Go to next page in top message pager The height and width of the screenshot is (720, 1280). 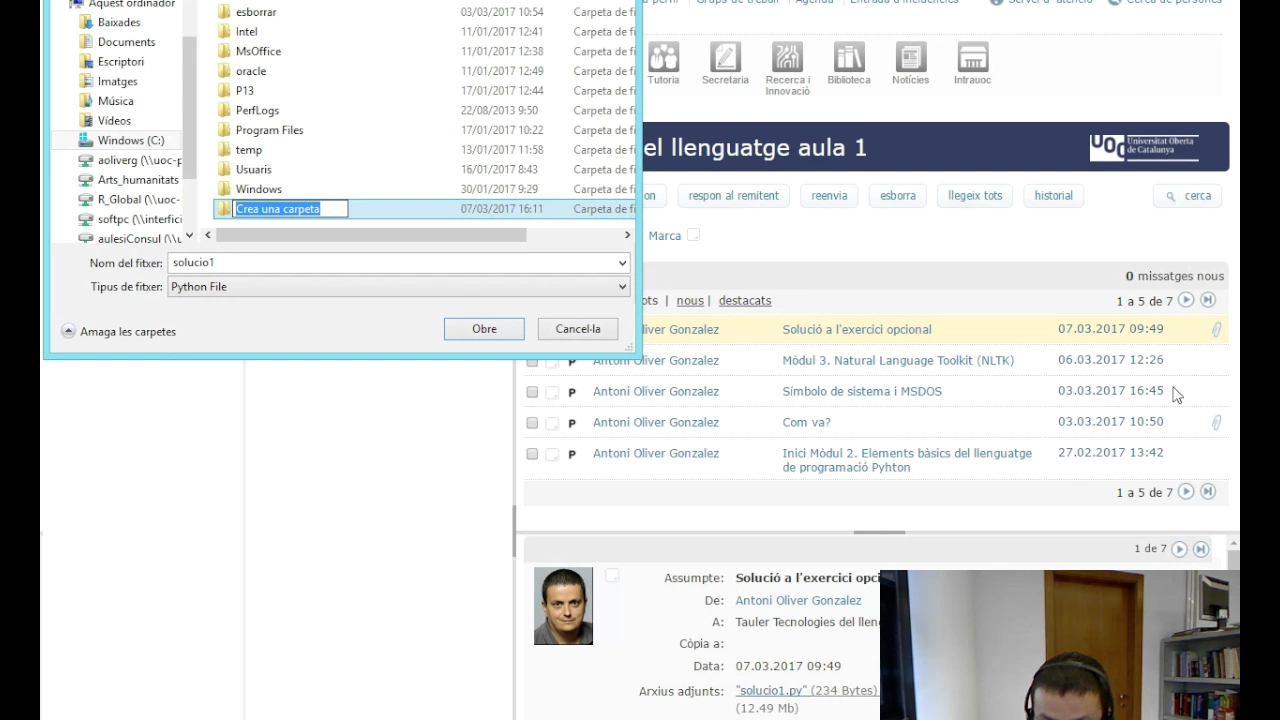(x=1186, y=300)
